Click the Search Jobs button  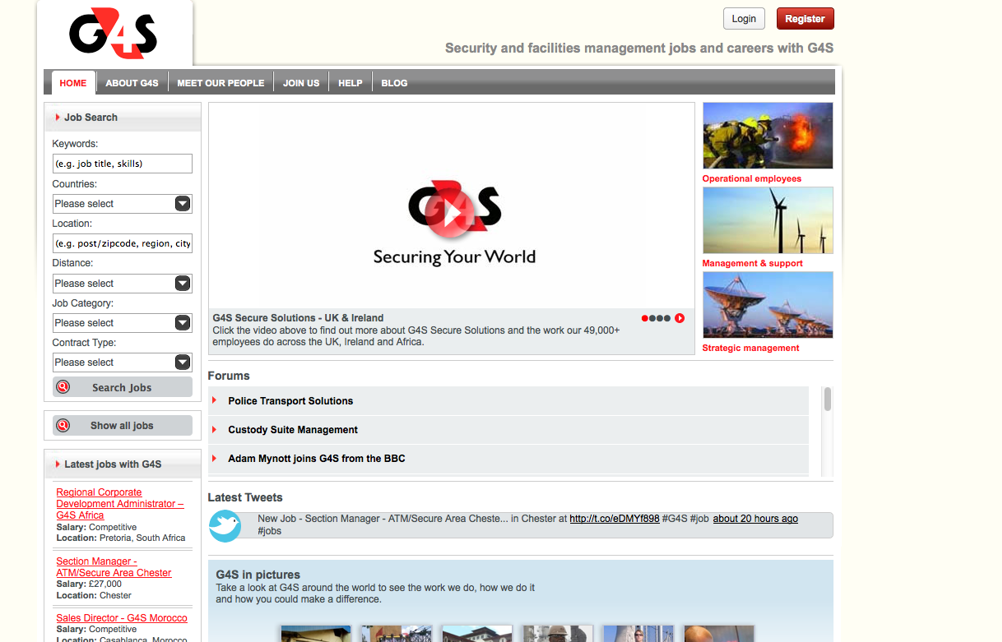(122, 387)
